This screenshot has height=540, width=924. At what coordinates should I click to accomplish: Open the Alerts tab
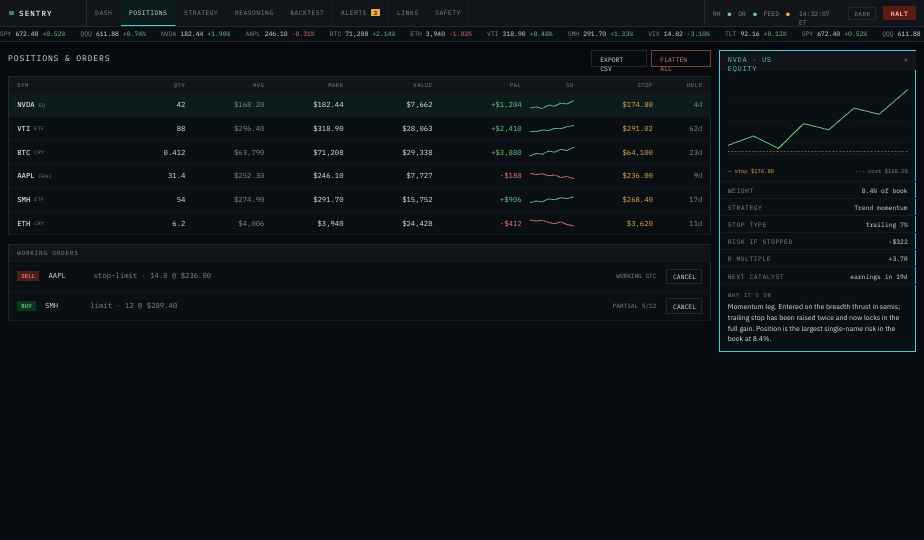[360, 12]
